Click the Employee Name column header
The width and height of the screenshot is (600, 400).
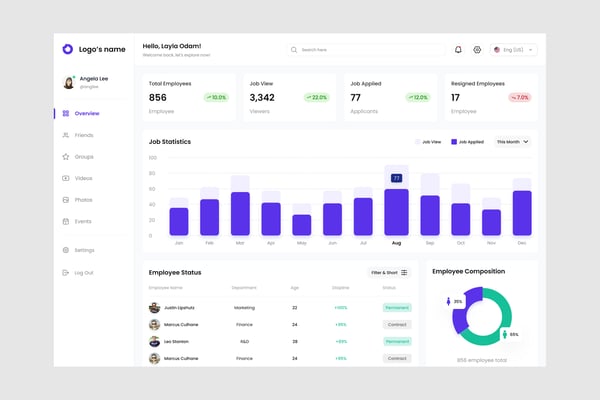[x=166, y=287]
